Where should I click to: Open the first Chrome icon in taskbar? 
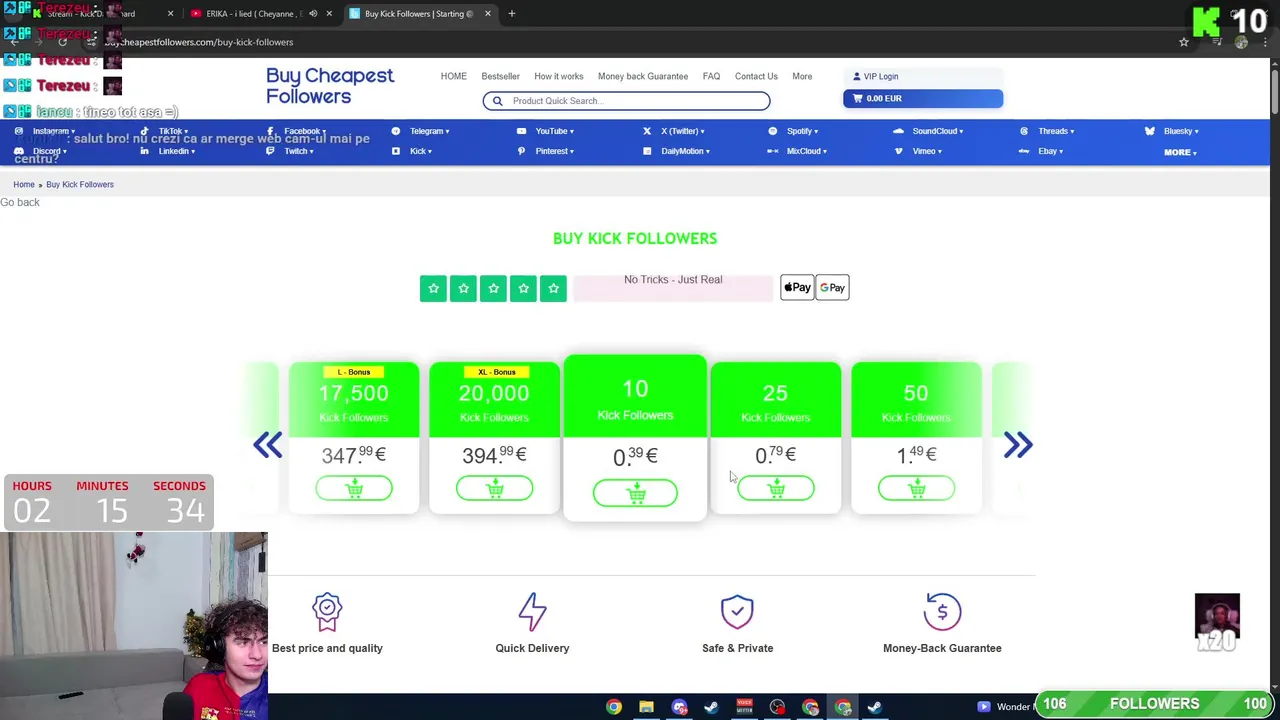pos(614,707)
